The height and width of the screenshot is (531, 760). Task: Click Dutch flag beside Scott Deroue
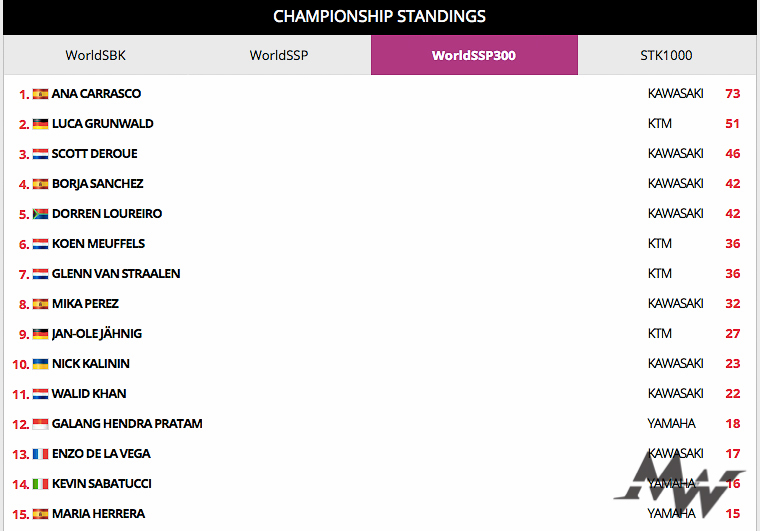coord(40,154)
